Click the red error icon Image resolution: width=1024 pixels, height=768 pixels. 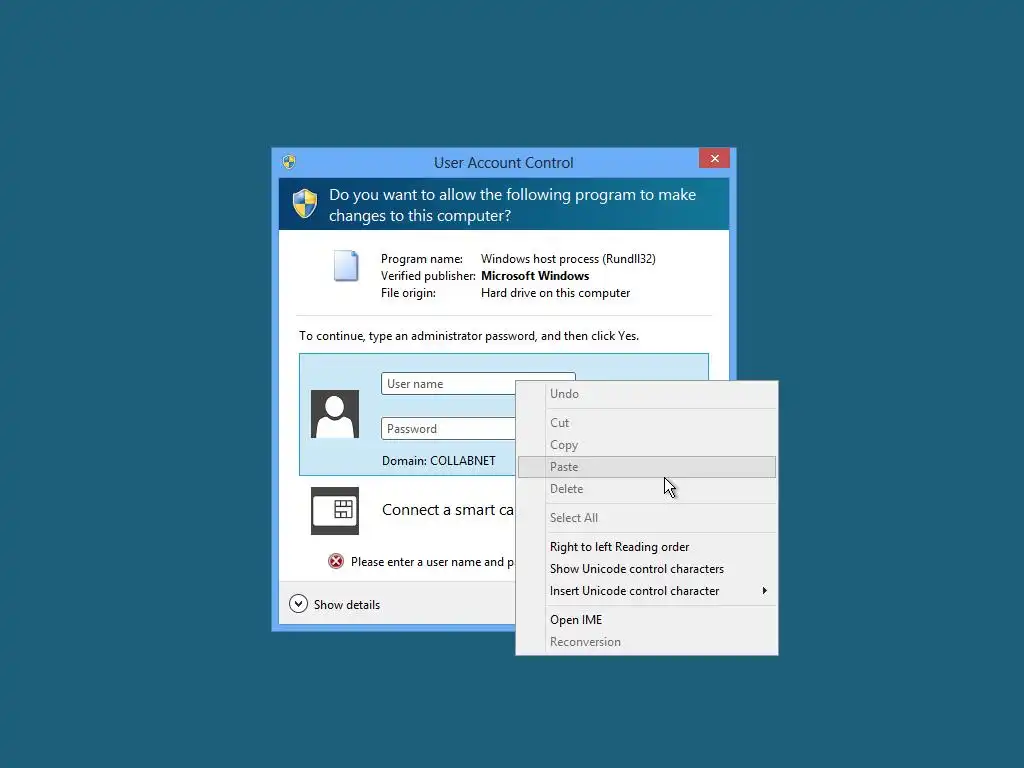[336, 562]
